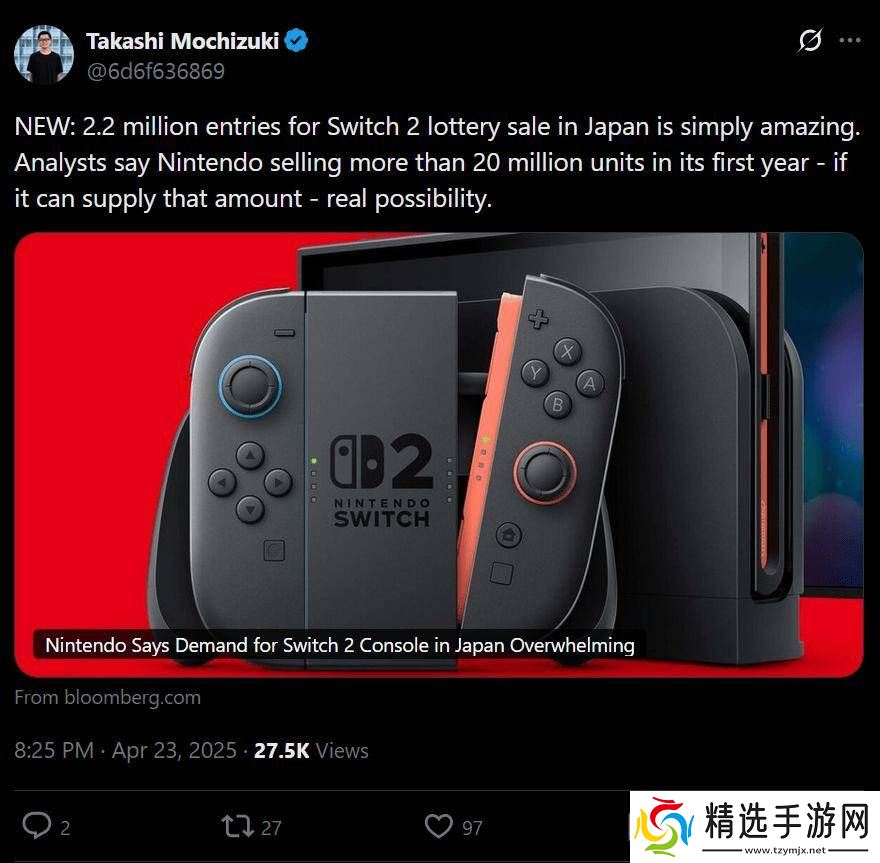Click the blue verified badge
Image resolution: width=880 pixels, height=863 pixels.
click(x=296, y=41)
